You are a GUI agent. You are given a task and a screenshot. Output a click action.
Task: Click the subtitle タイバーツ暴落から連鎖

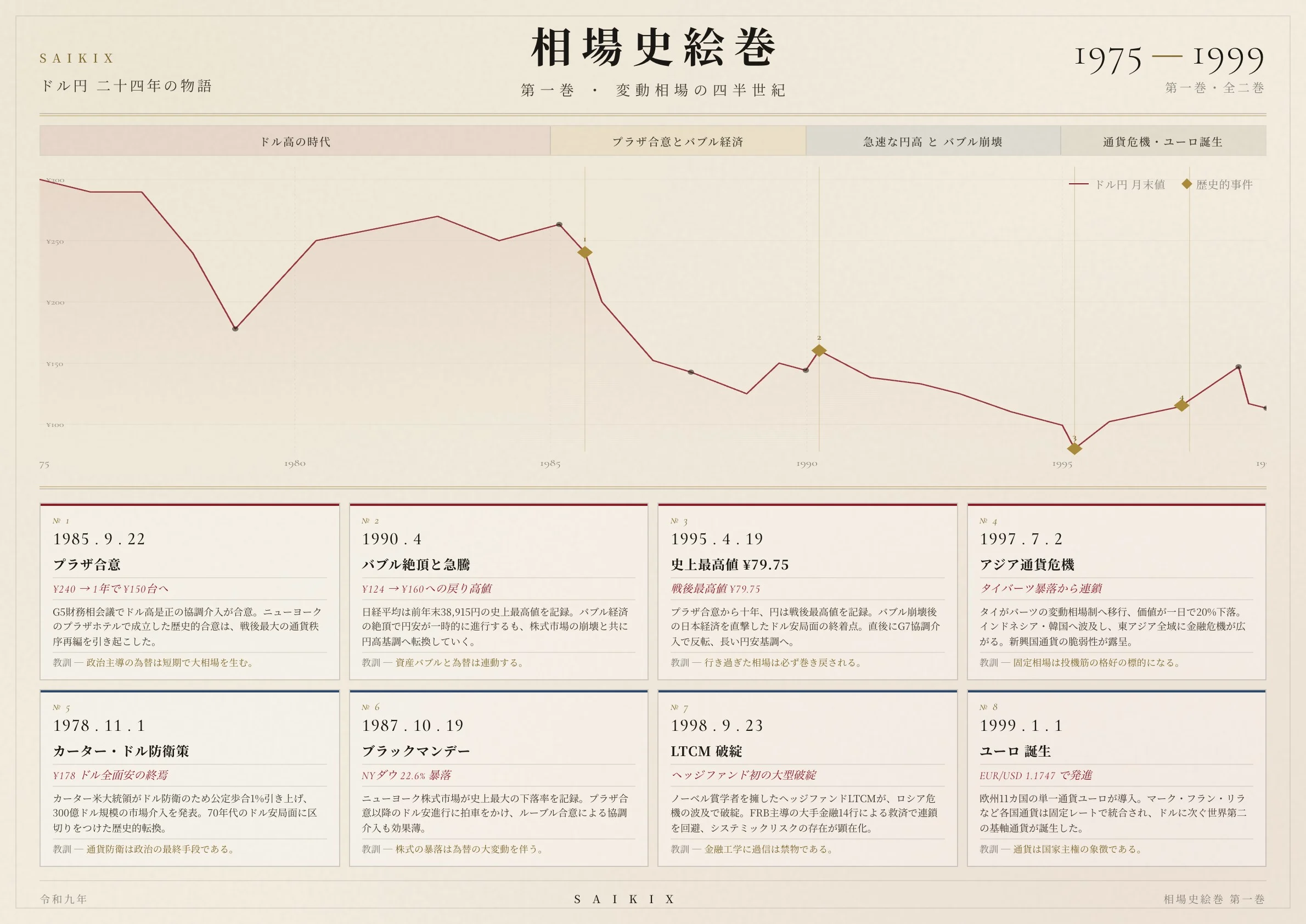point(1041,589)
